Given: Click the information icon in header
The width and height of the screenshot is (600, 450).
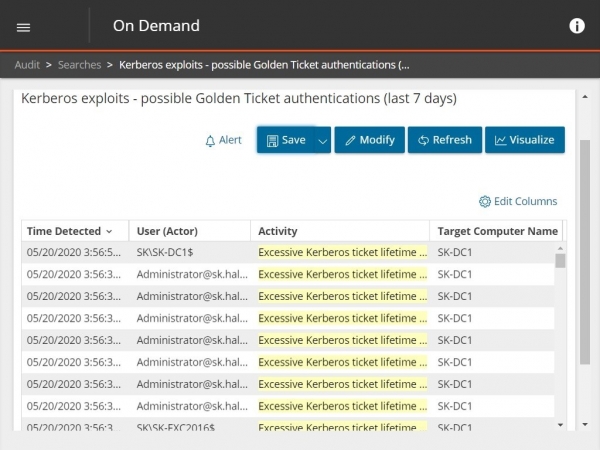Looking at the screenshot, I should 577,26.
